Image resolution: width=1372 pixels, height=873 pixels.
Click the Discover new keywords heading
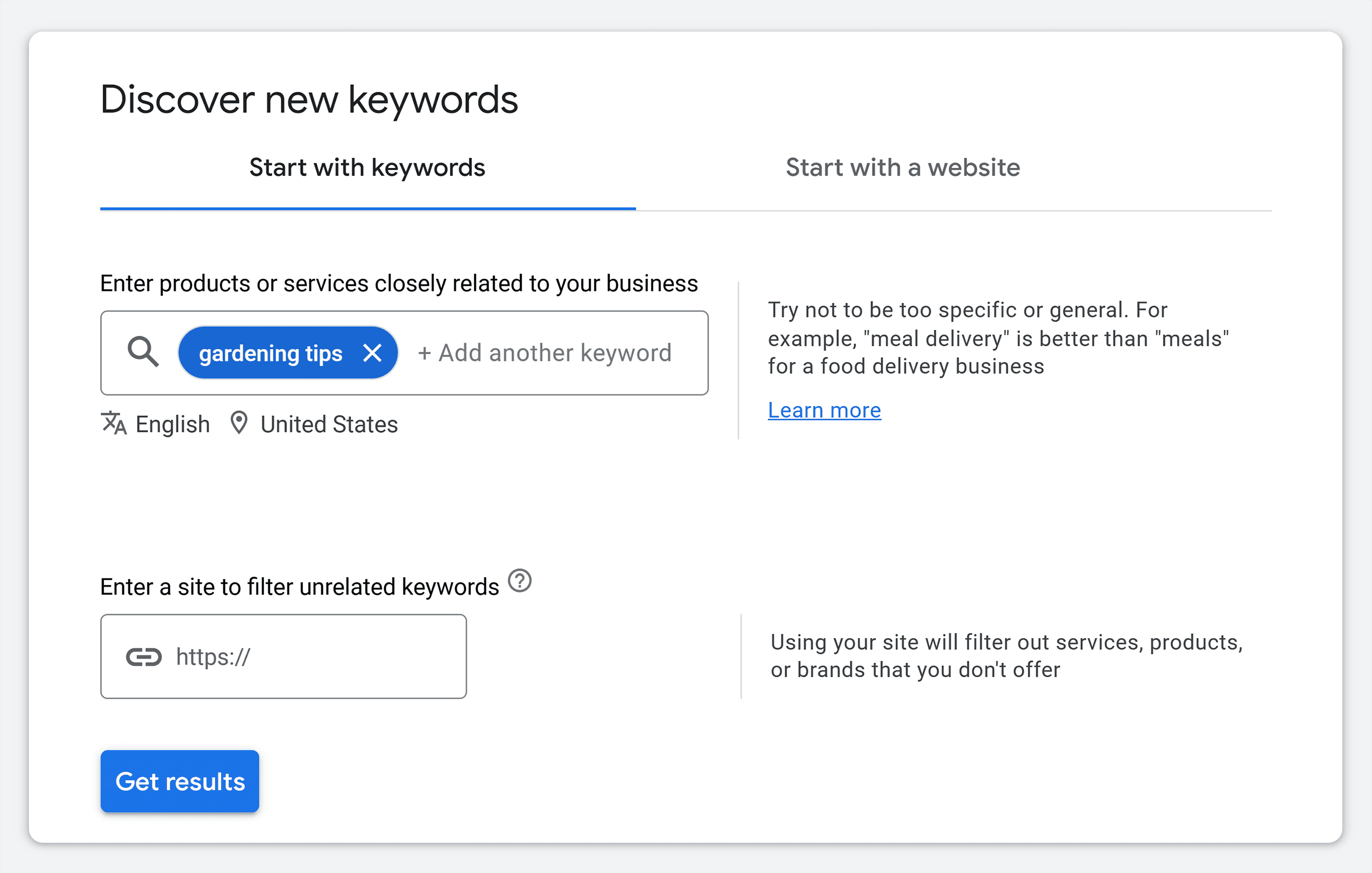tap(309, 100)
